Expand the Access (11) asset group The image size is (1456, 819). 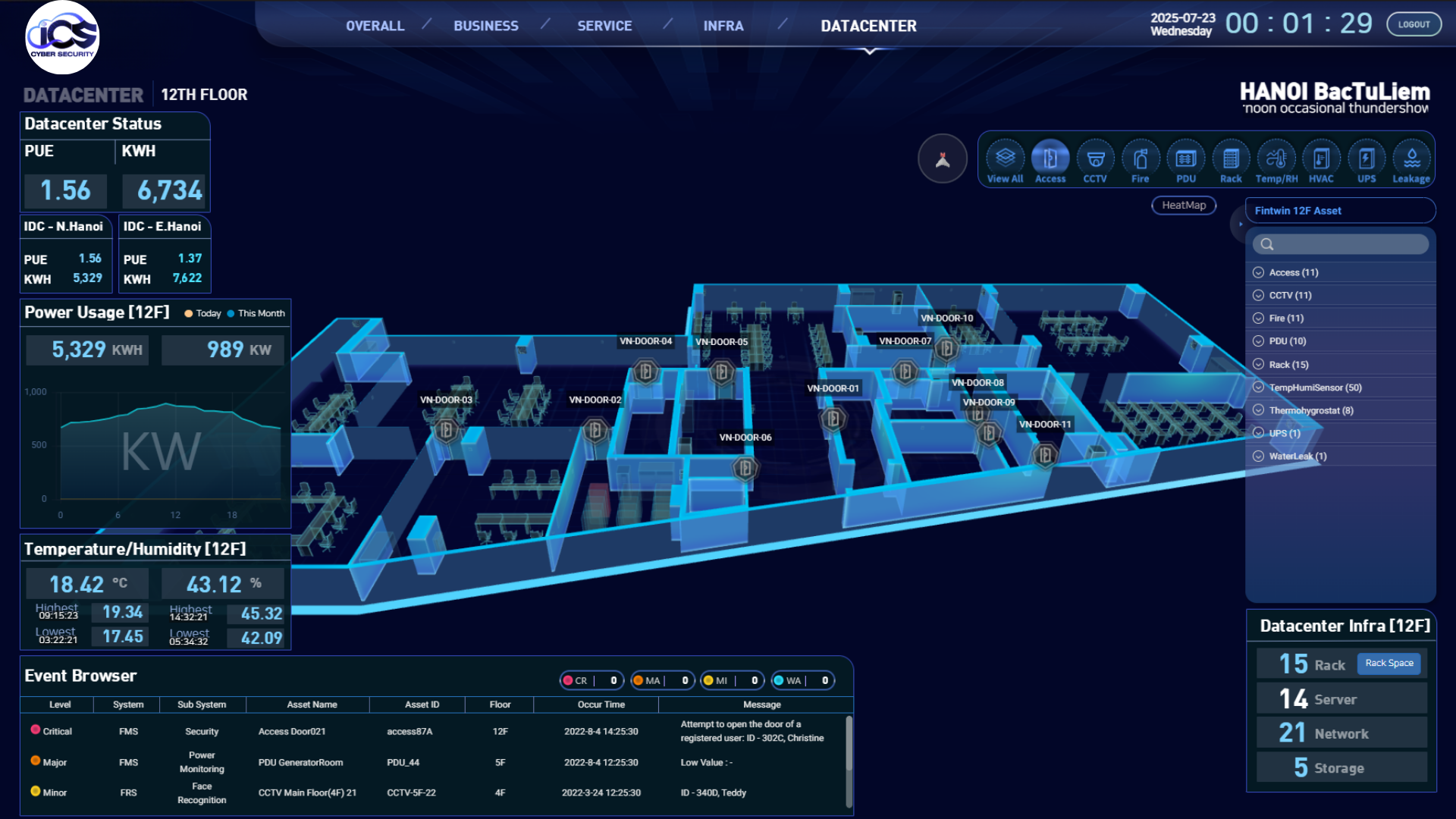[1293, 272]
